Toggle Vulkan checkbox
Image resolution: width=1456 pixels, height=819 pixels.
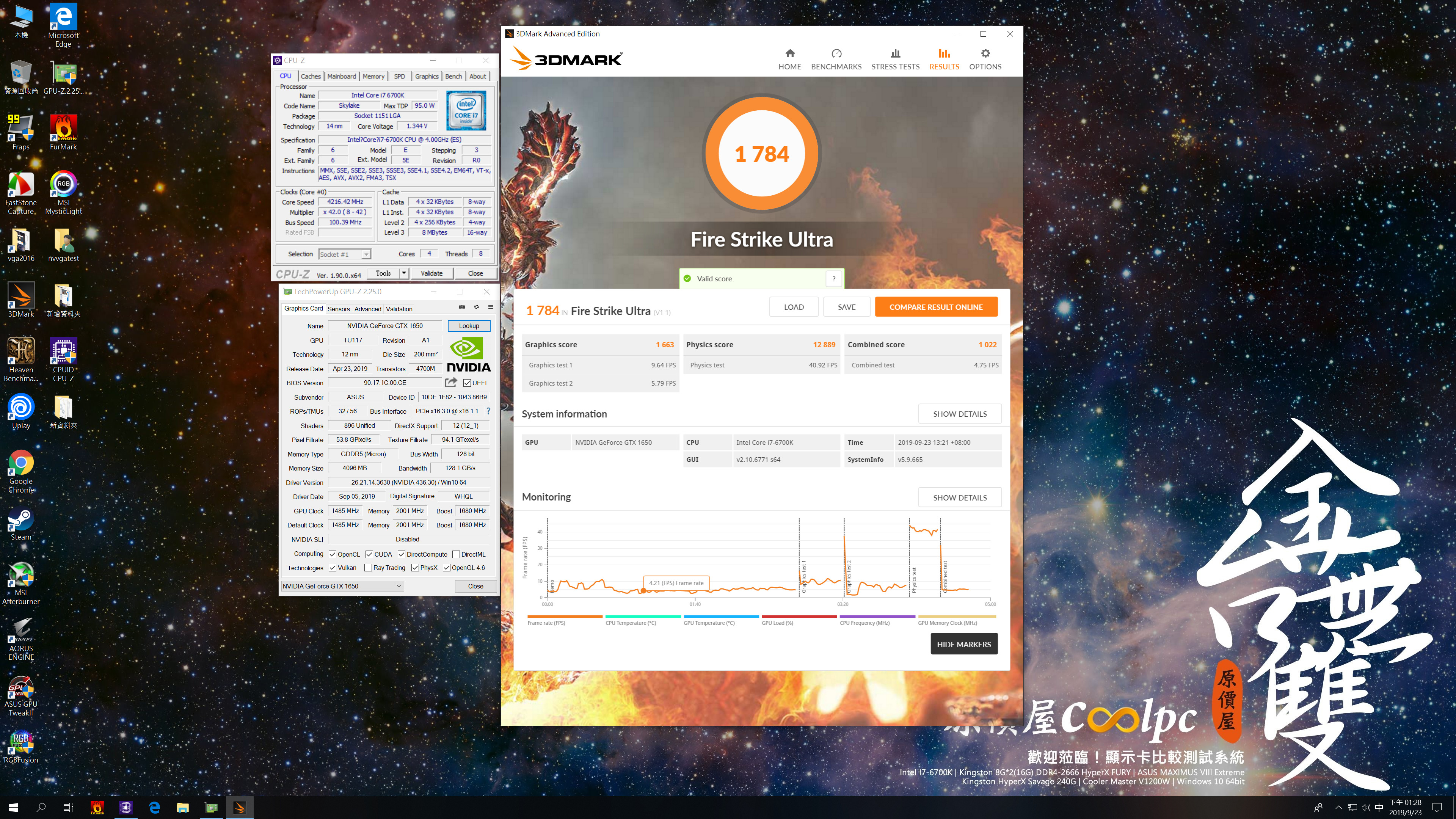point(333,568)
